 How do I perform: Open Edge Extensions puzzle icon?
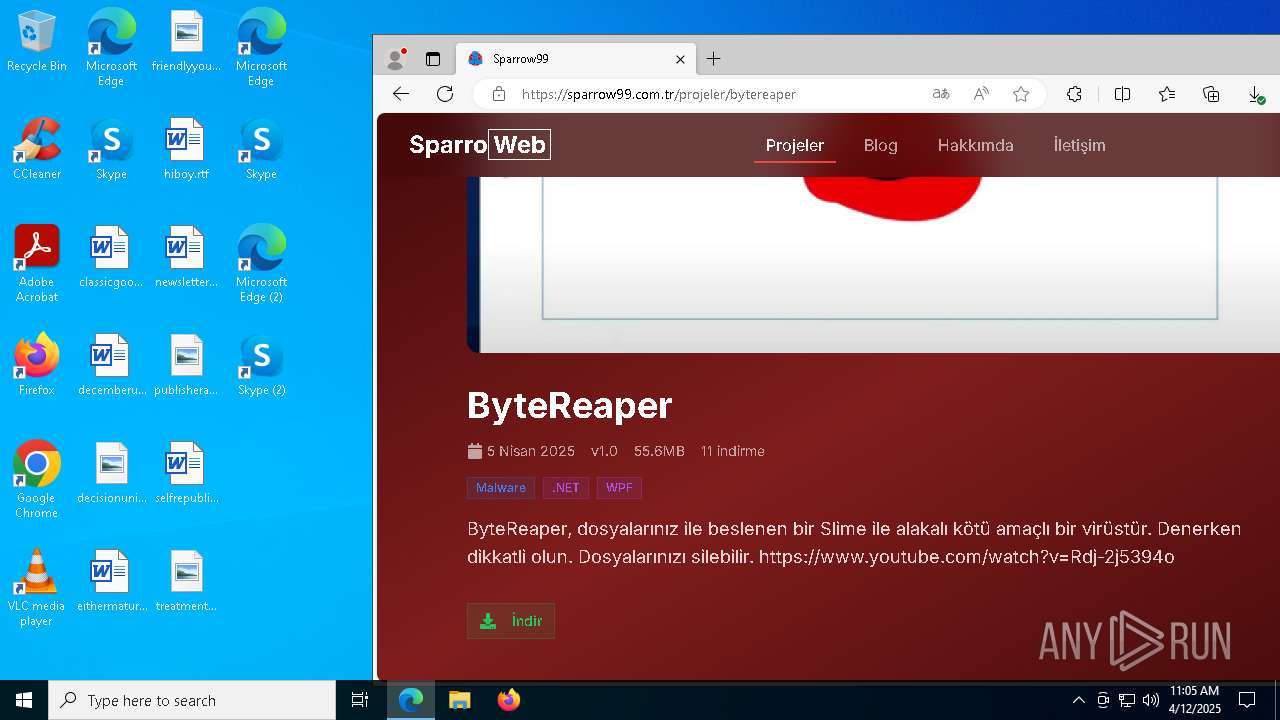1074,94
